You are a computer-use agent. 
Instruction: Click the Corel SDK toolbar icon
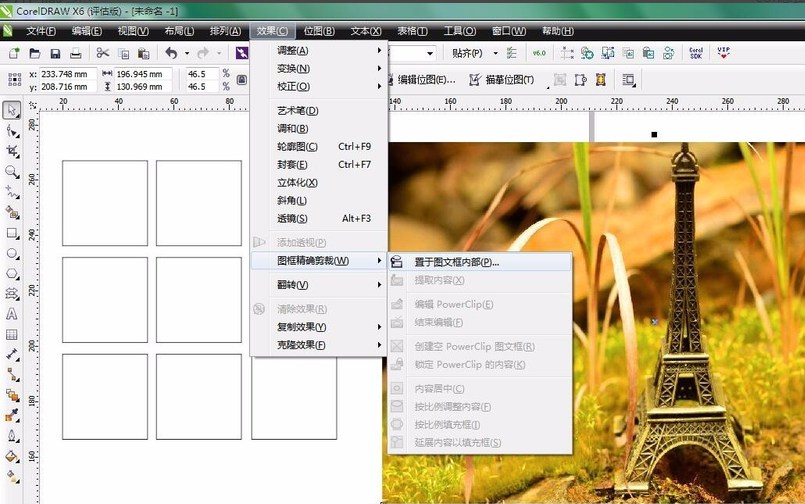click(696, 53)
